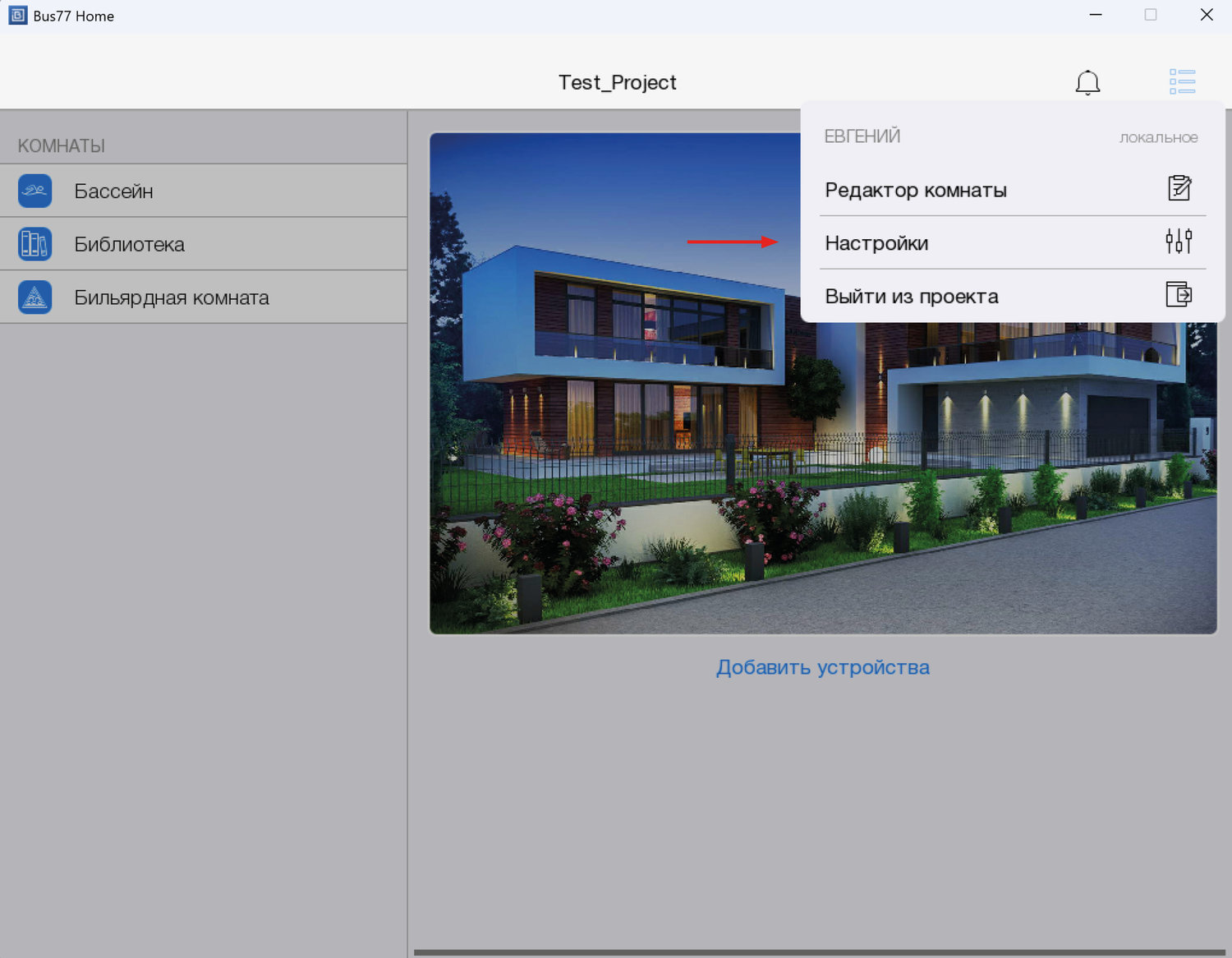
Task: Click the Библиотека books icon
Action: (34, 244)
